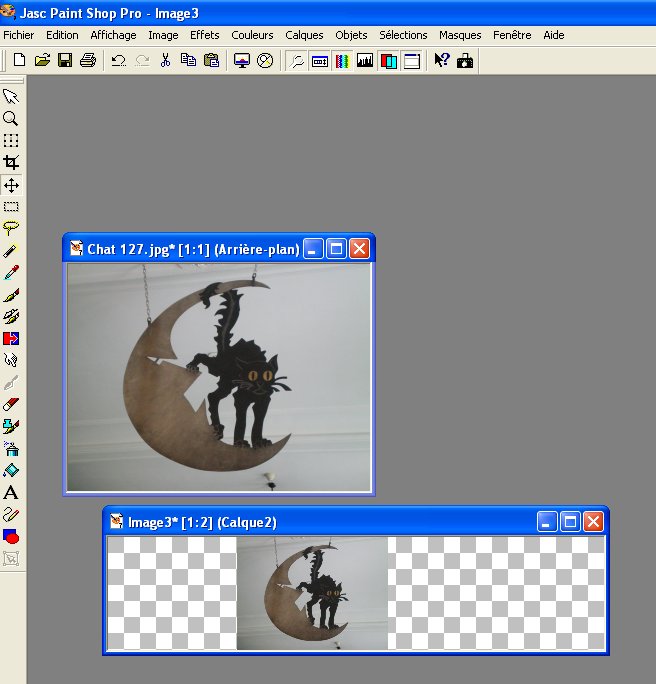Screen dimensions: 656x684
Task: Save the image with floppy icon
Action: coord(65,60)
